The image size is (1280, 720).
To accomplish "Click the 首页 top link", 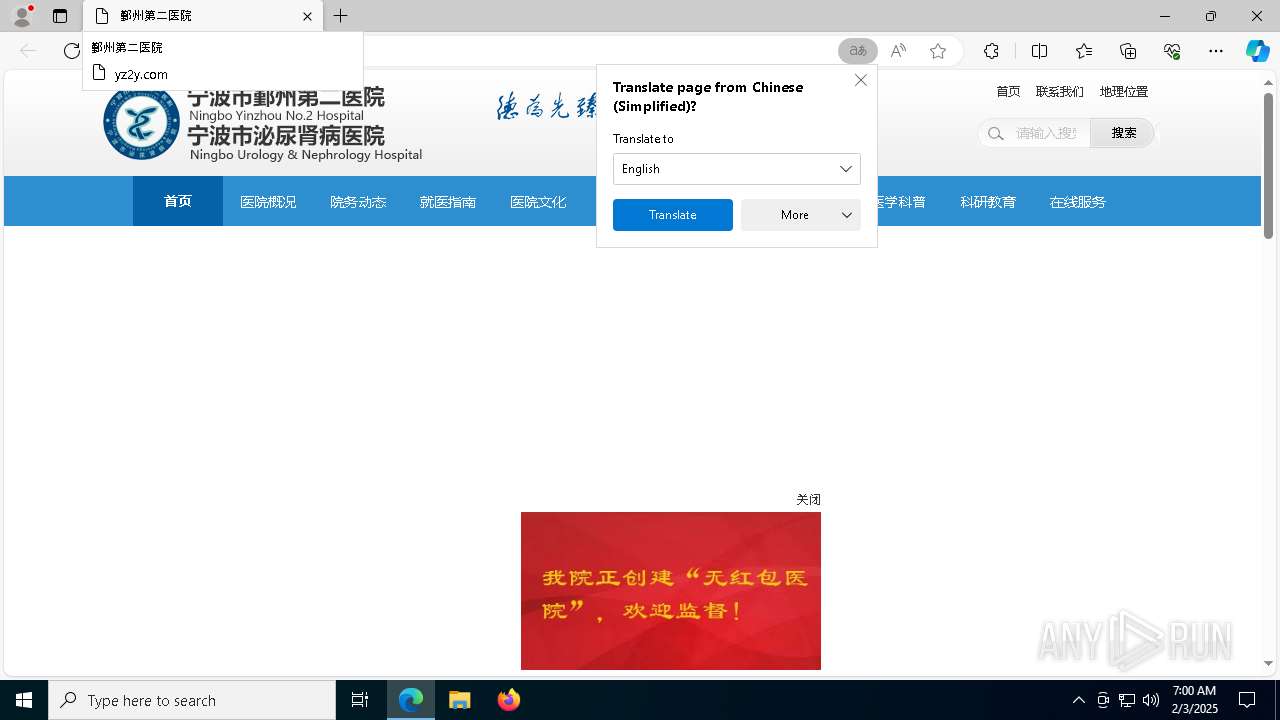I will (x=1008, y=91).
